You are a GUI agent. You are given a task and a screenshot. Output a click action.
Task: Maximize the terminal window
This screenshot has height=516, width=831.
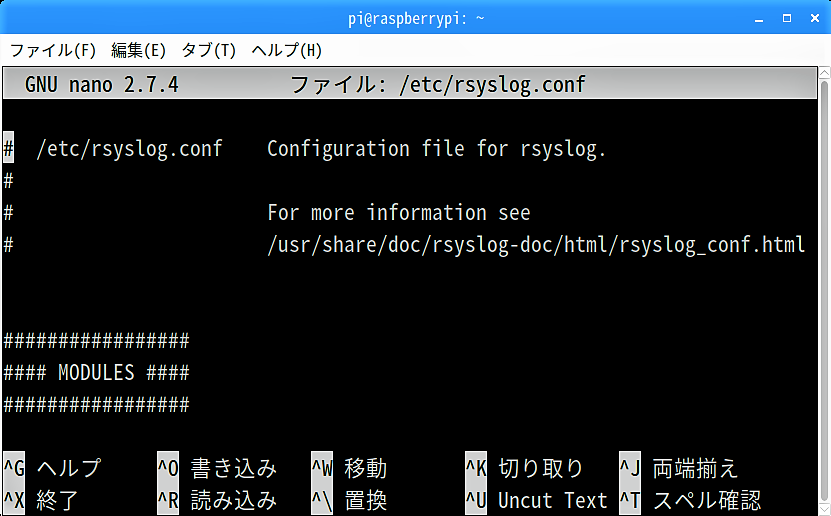787,19
